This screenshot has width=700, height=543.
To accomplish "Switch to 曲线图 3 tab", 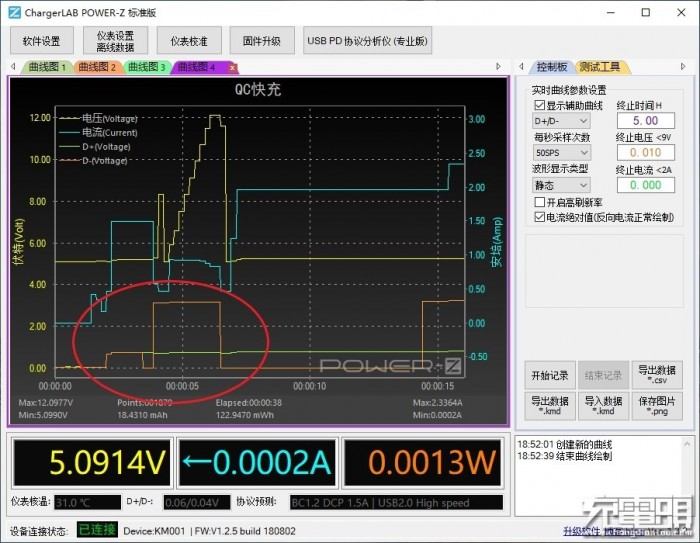I will (146, 67).
